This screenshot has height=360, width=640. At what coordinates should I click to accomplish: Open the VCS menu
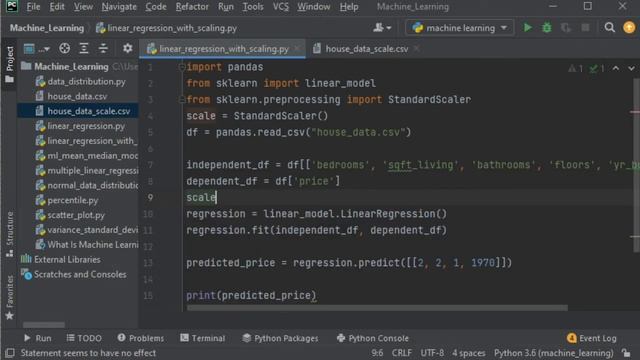tap(280, 7)
